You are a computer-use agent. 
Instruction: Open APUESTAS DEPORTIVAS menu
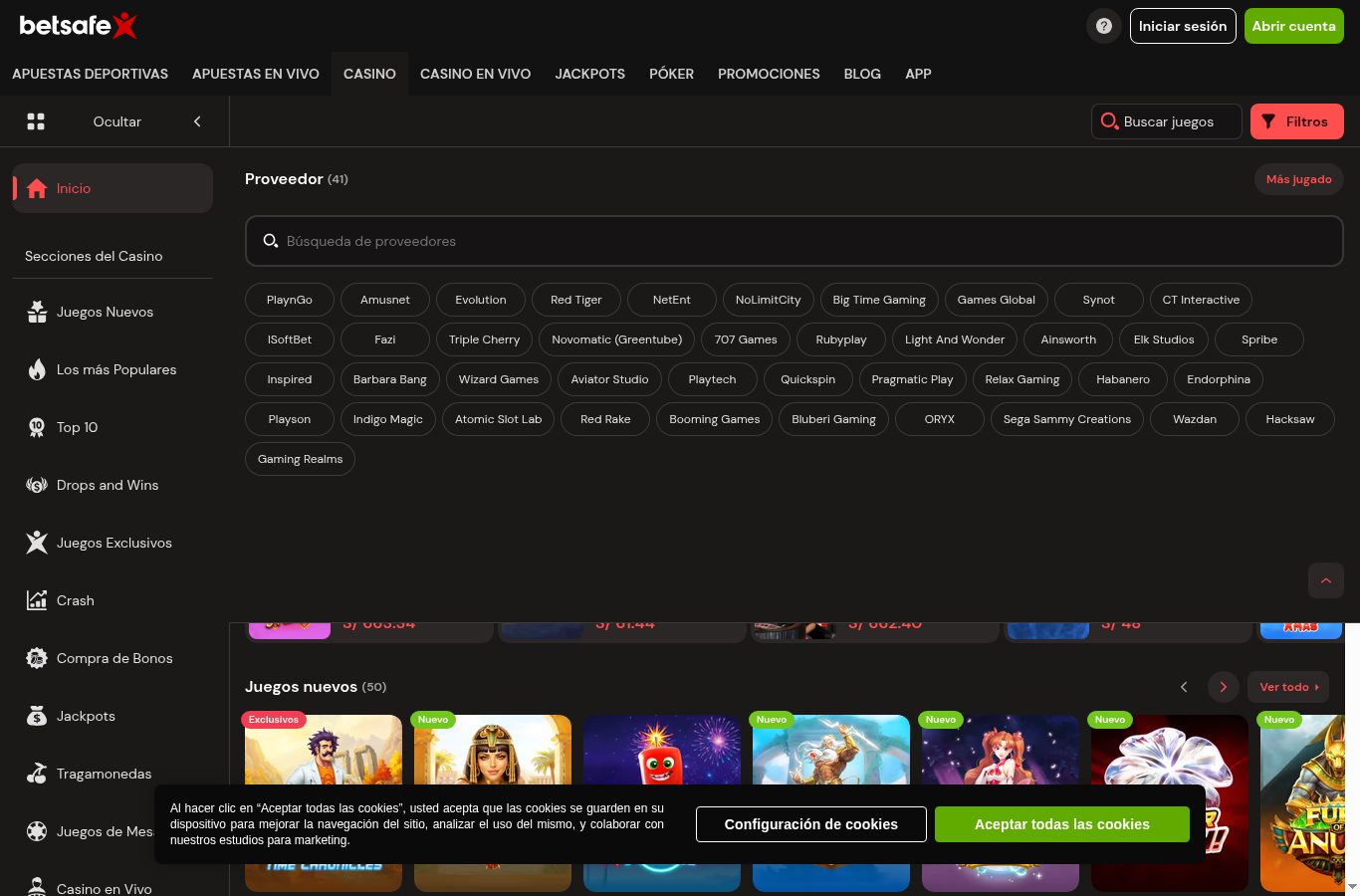pyautogui.click(x=90, y=74)
